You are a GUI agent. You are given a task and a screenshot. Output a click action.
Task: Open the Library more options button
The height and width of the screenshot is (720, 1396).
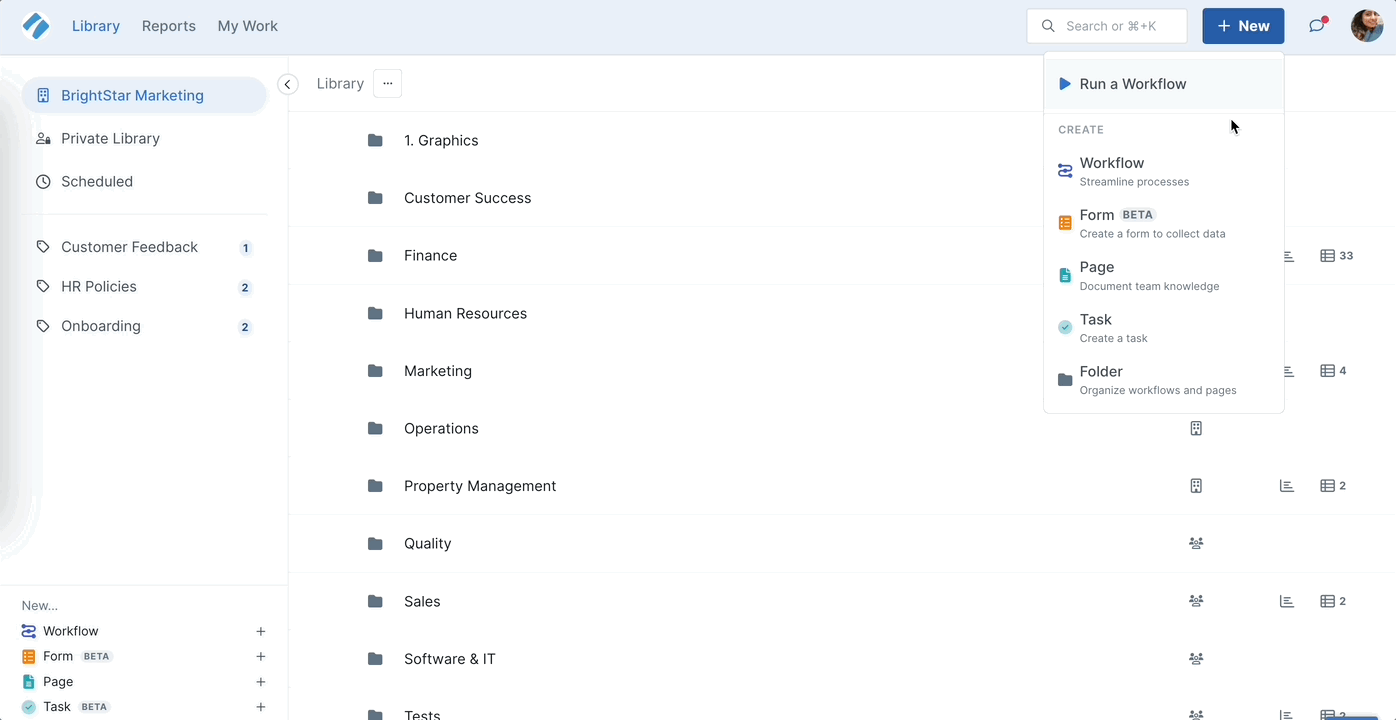point(387,83)
